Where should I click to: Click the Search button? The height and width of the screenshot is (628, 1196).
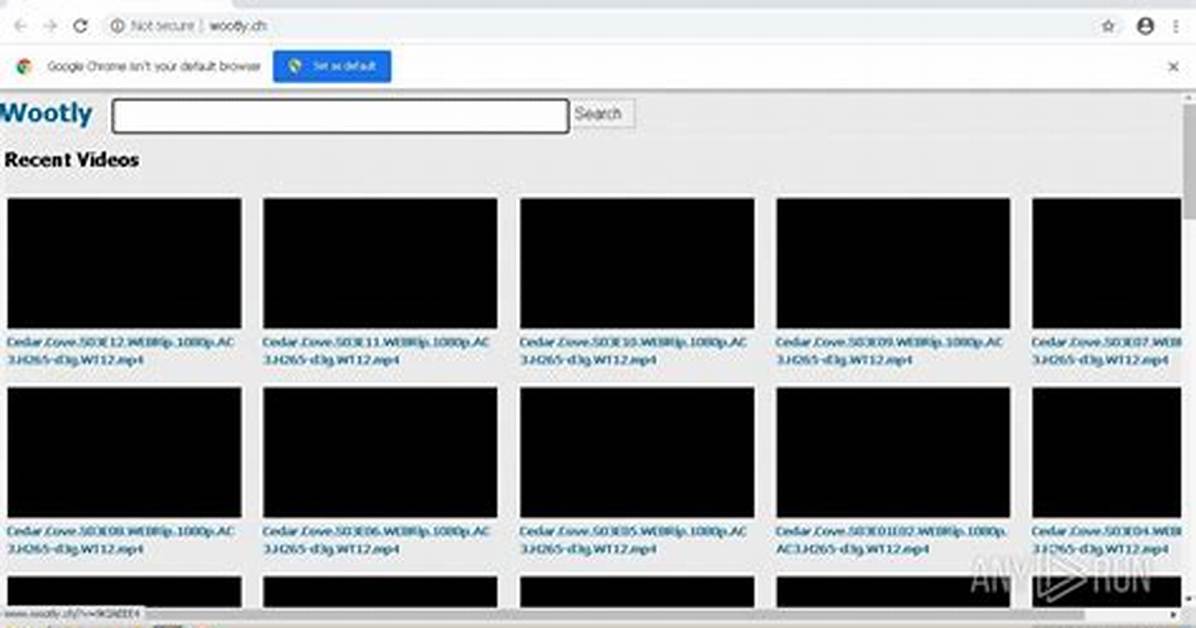[x=603, y=114]
